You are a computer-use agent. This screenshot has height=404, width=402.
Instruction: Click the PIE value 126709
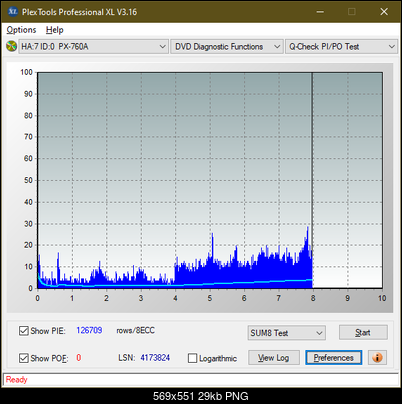click(x=89, y=331)
